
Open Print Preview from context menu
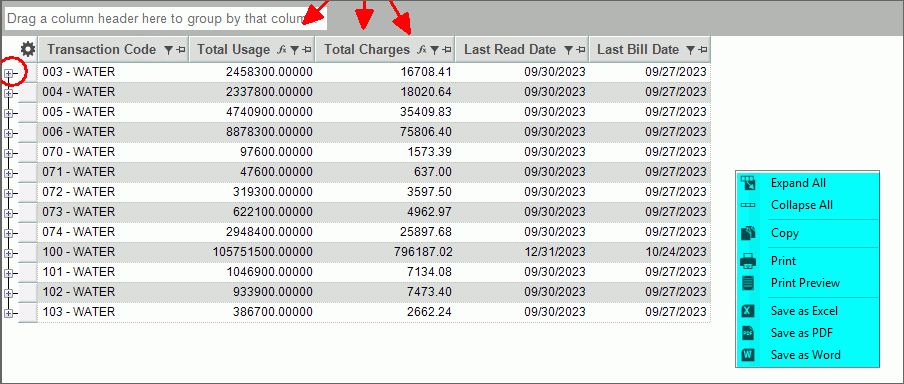click(x=807, y=283)
